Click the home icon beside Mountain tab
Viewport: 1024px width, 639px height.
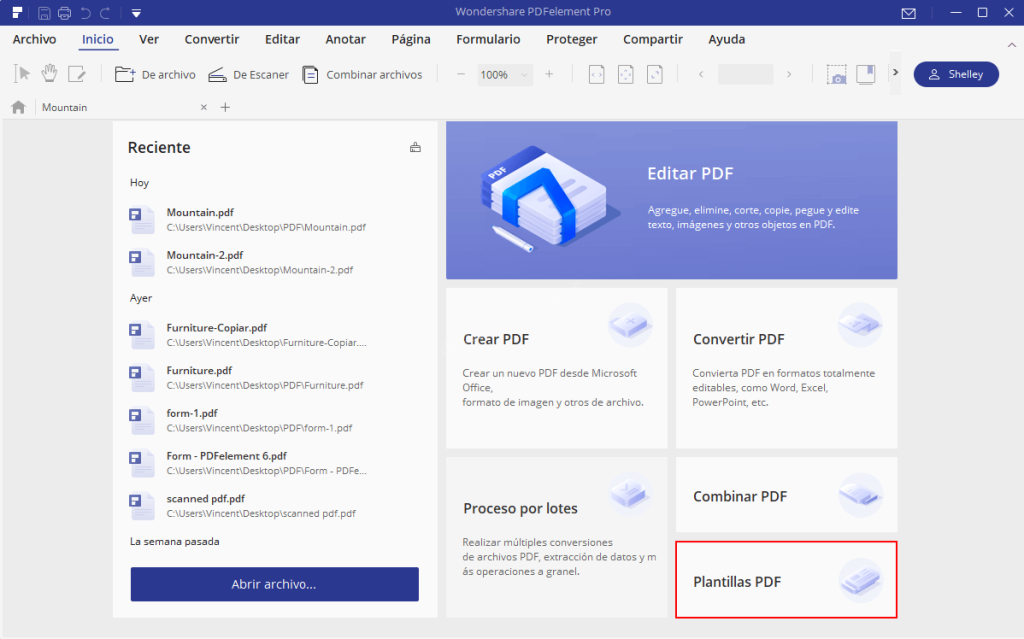point(18,107)
